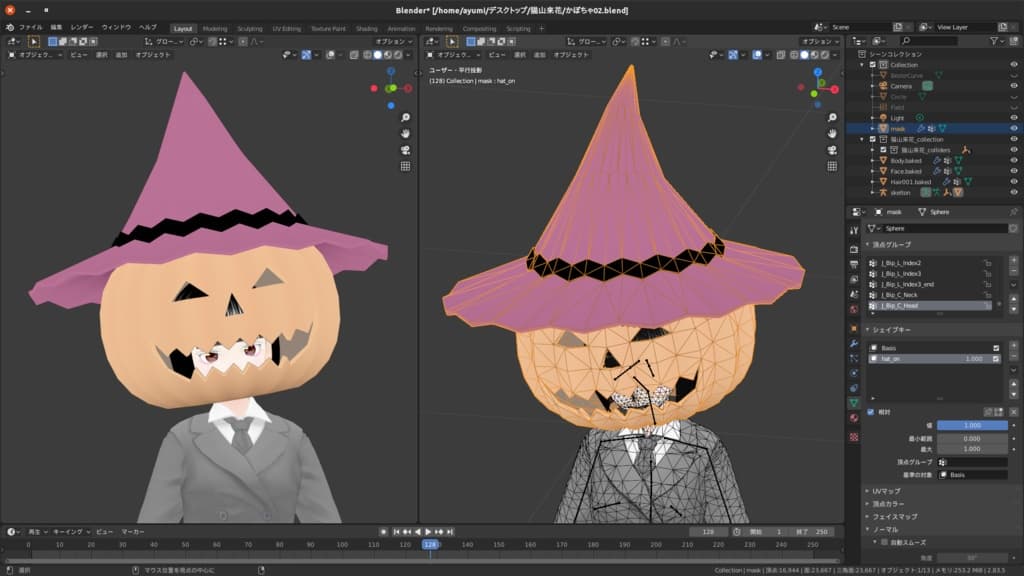Image resolution: width=1024 pixels, height=576 pixels.
Task: Open the Material properties tab icon
Action: pos(853,417)
